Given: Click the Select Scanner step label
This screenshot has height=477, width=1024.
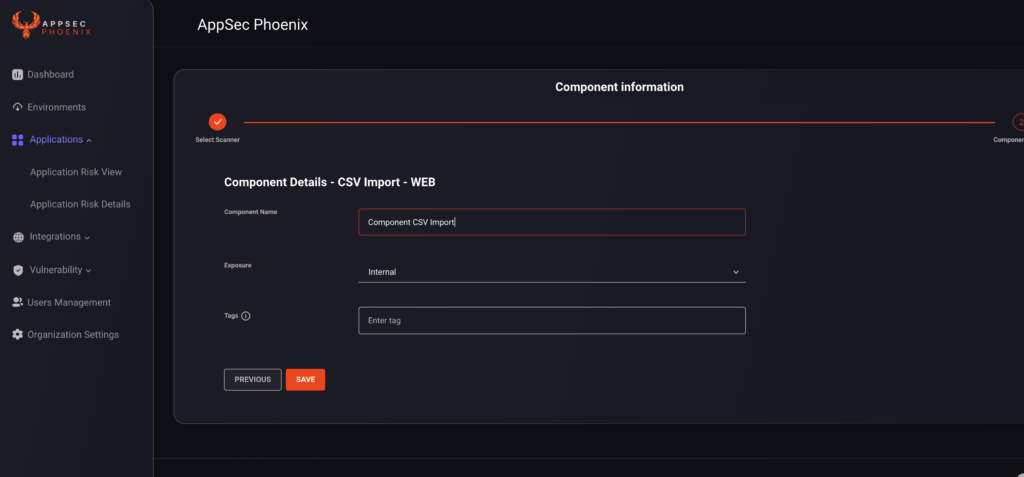Looking at the screenshot, I should [x=217, y=140].
